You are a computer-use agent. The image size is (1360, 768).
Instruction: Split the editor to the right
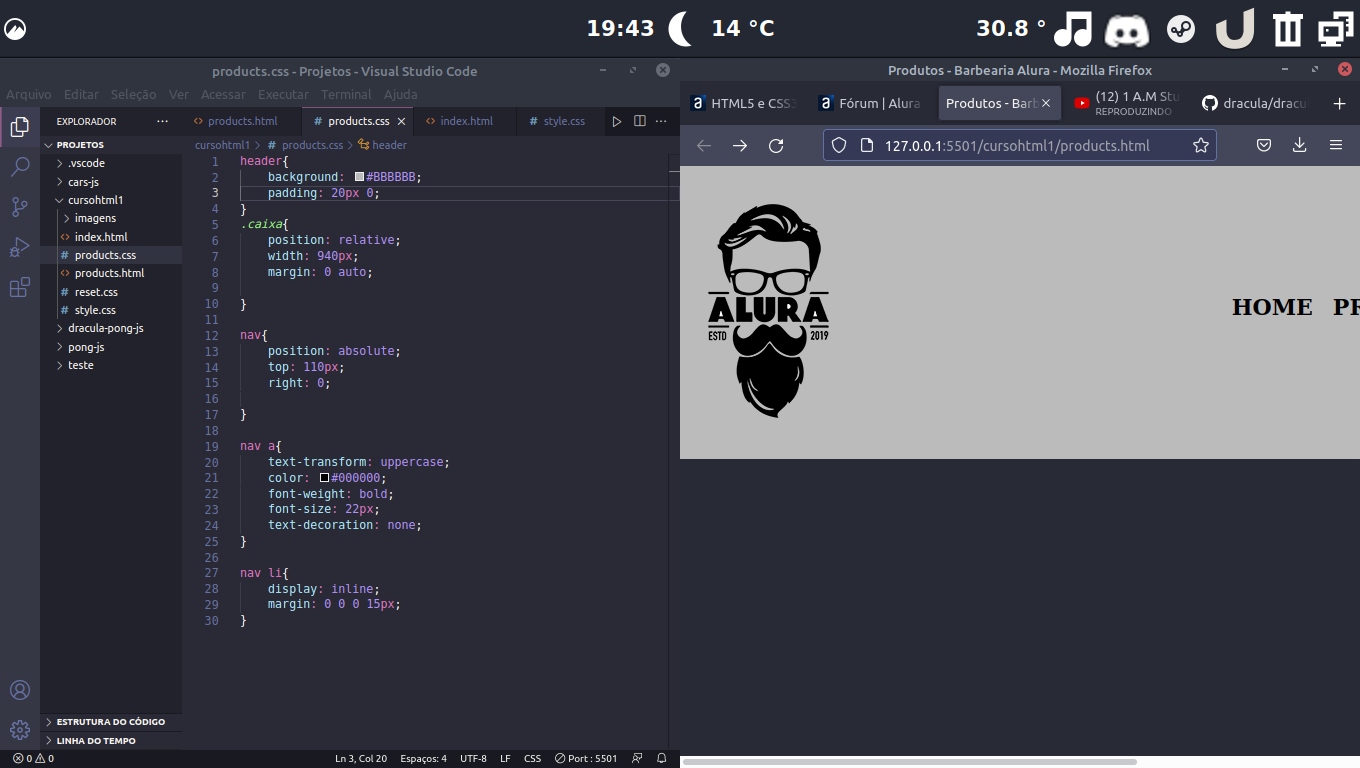tap(640, 121)
